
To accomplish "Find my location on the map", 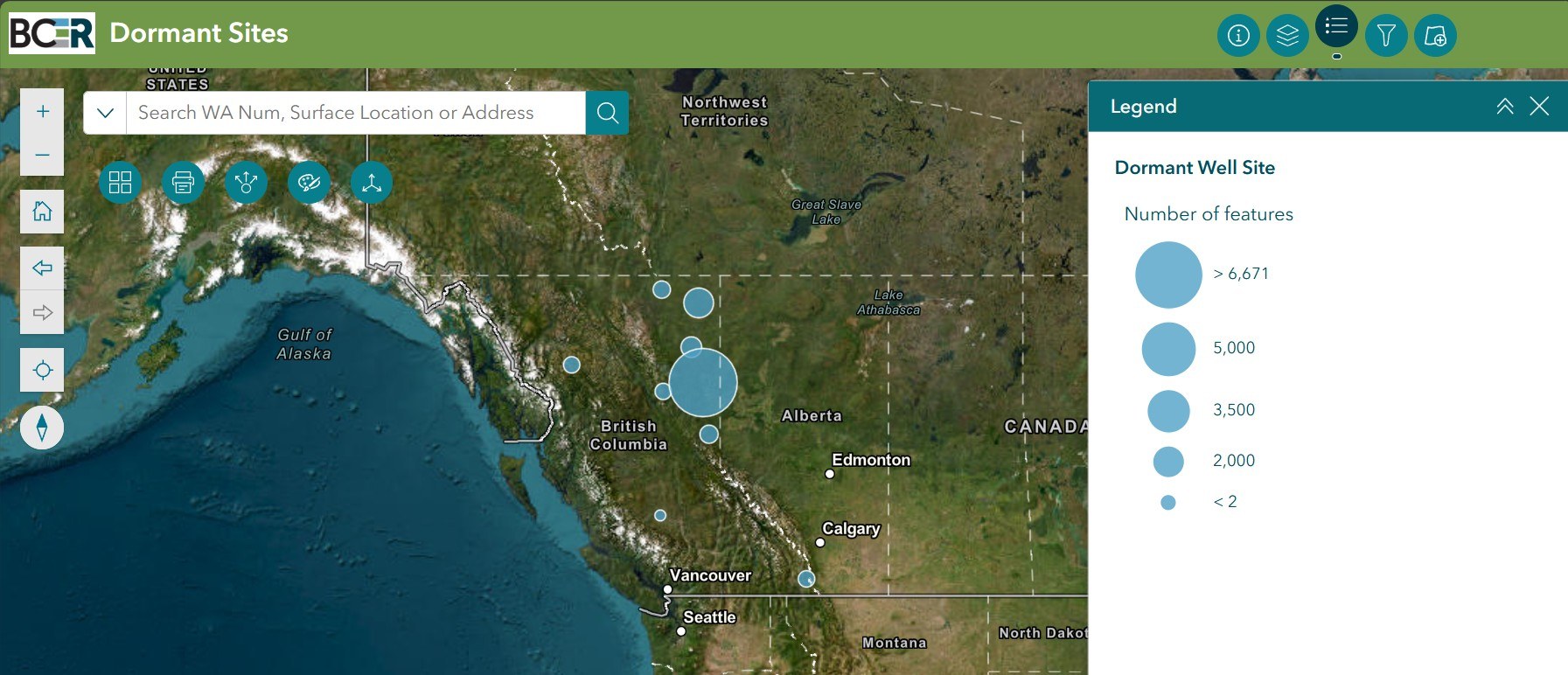I will click(42, 370).
